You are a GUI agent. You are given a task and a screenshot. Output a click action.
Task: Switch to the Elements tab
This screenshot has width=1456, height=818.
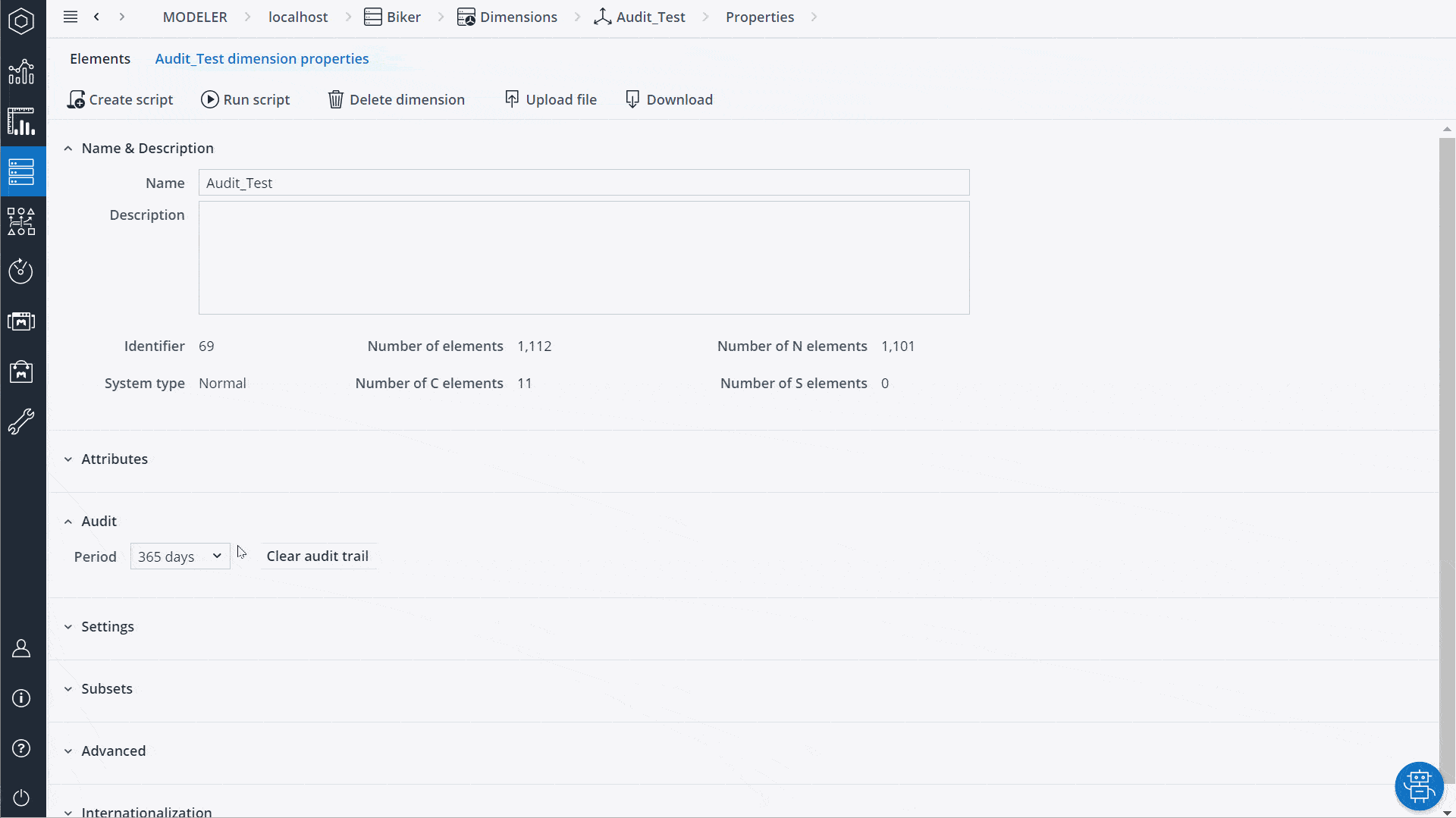[x=100, y=59]
